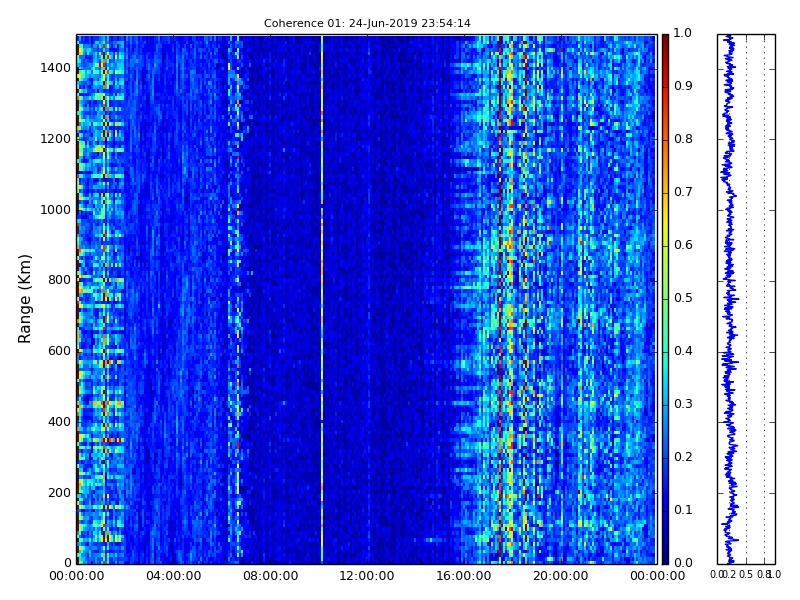The width and height of the screenshot is (800, 600).
Task: Click the plot title 'Coherence 01: 24-Jun-2019 23:54:14'
Action: tap(367, 23)
